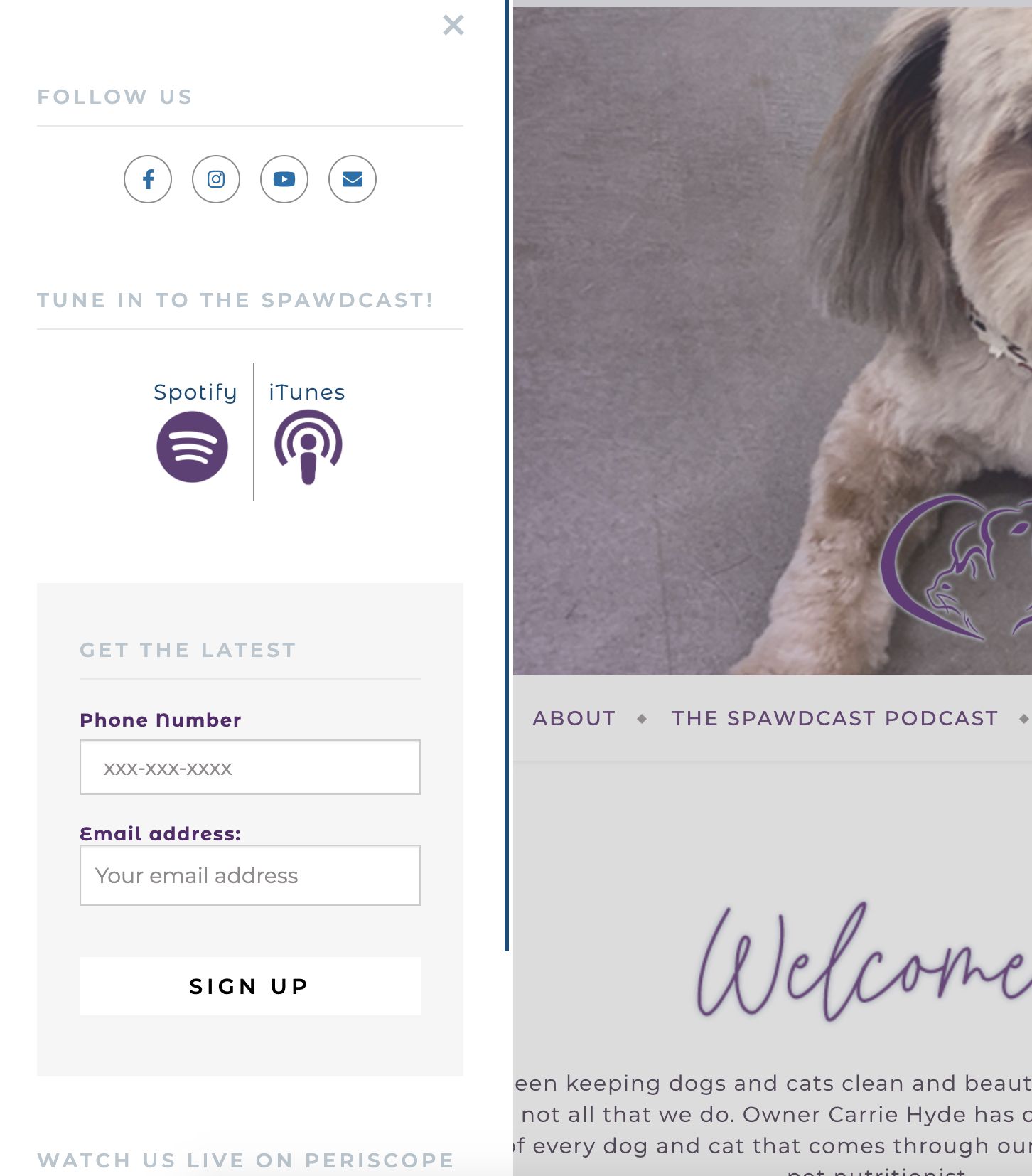This screenshot has width=1032, height=1176.
Task: Focus the Your email address field
Action: (x=250, y=875)
